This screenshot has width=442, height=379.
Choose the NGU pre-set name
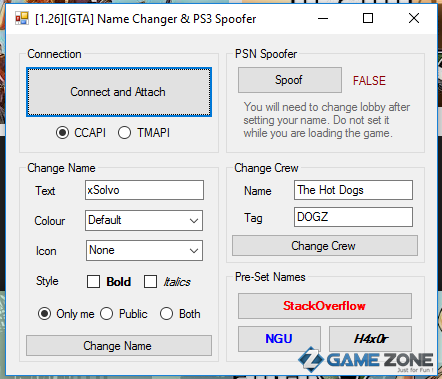point(279,339)
